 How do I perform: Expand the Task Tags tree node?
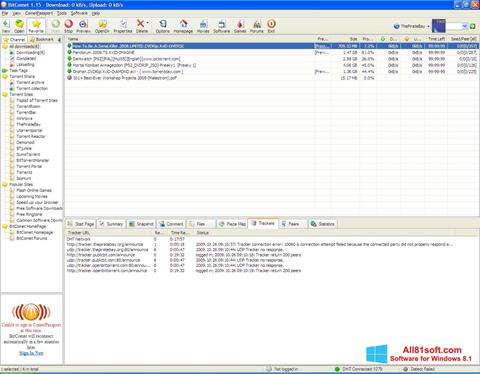coord(5,71)
